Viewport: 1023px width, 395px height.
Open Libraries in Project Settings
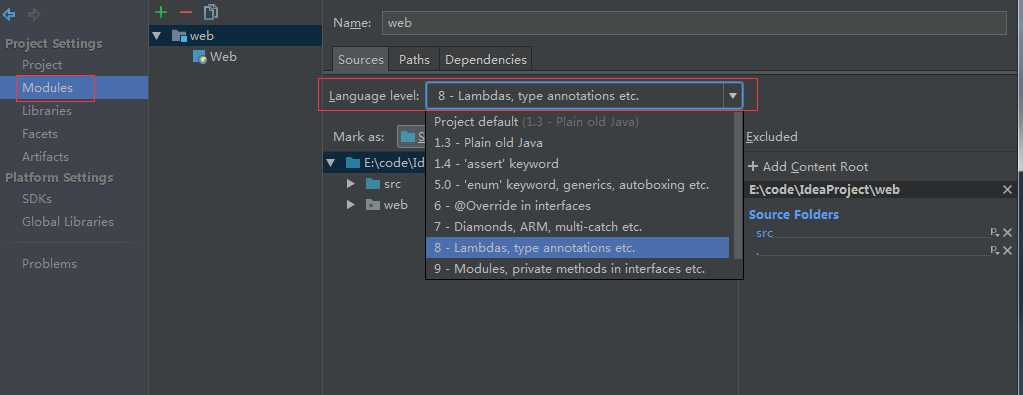[x=47, y=111]
